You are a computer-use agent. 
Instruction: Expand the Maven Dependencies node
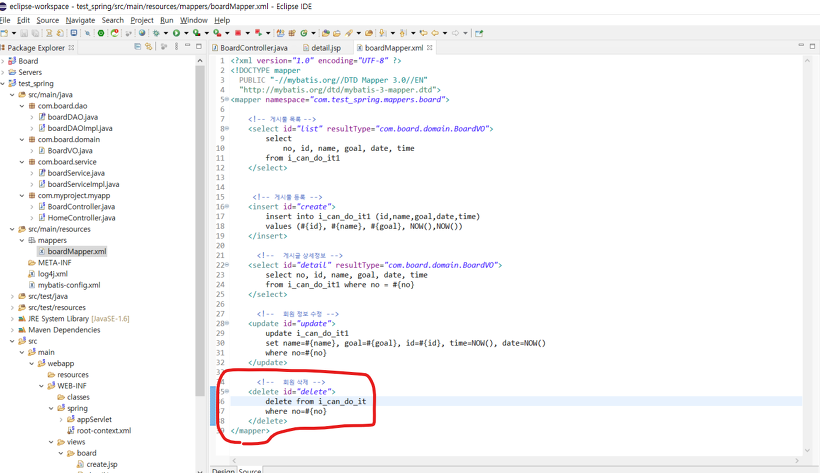click(x=12, y=330)
